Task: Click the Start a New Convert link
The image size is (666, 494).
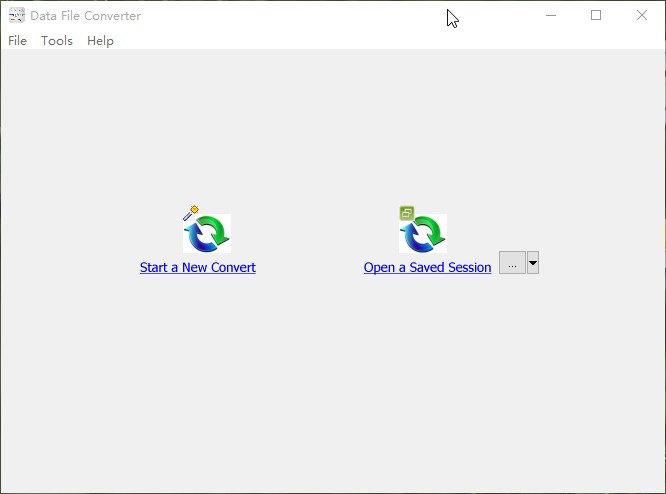Action: 198,267
